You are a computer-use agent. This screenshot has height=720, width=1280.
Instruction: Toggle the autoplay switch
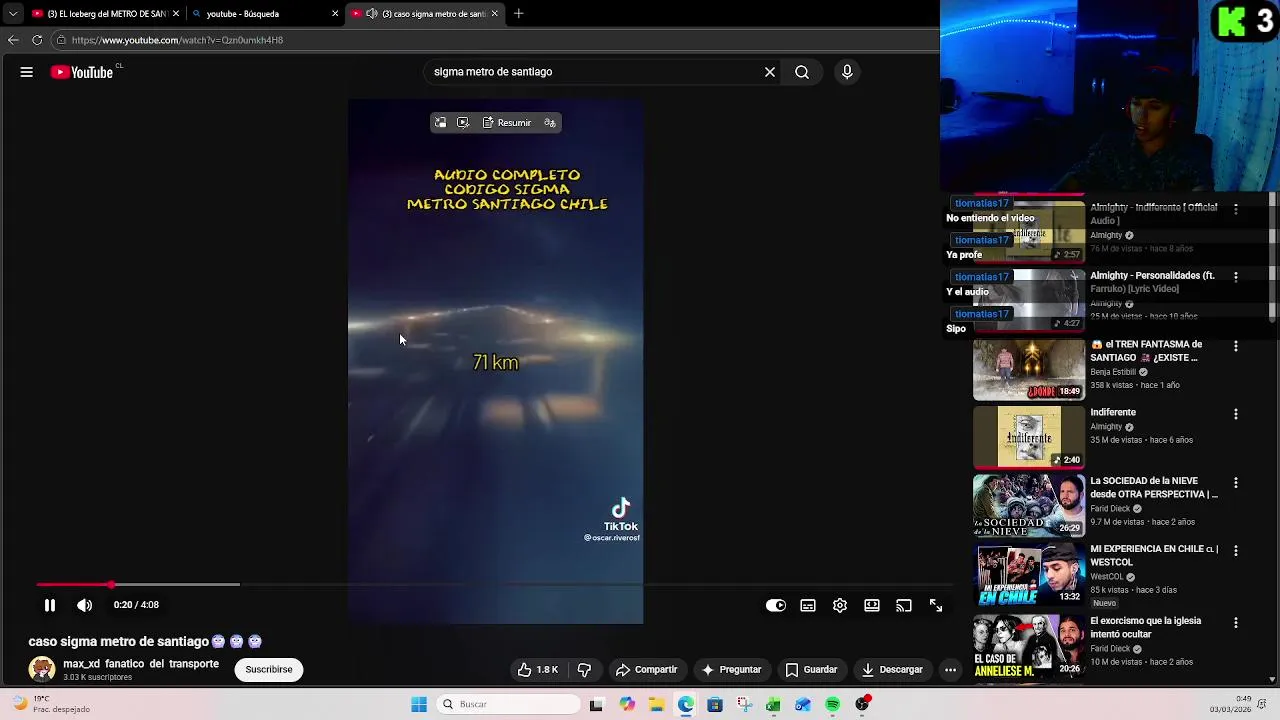[776, 605]
